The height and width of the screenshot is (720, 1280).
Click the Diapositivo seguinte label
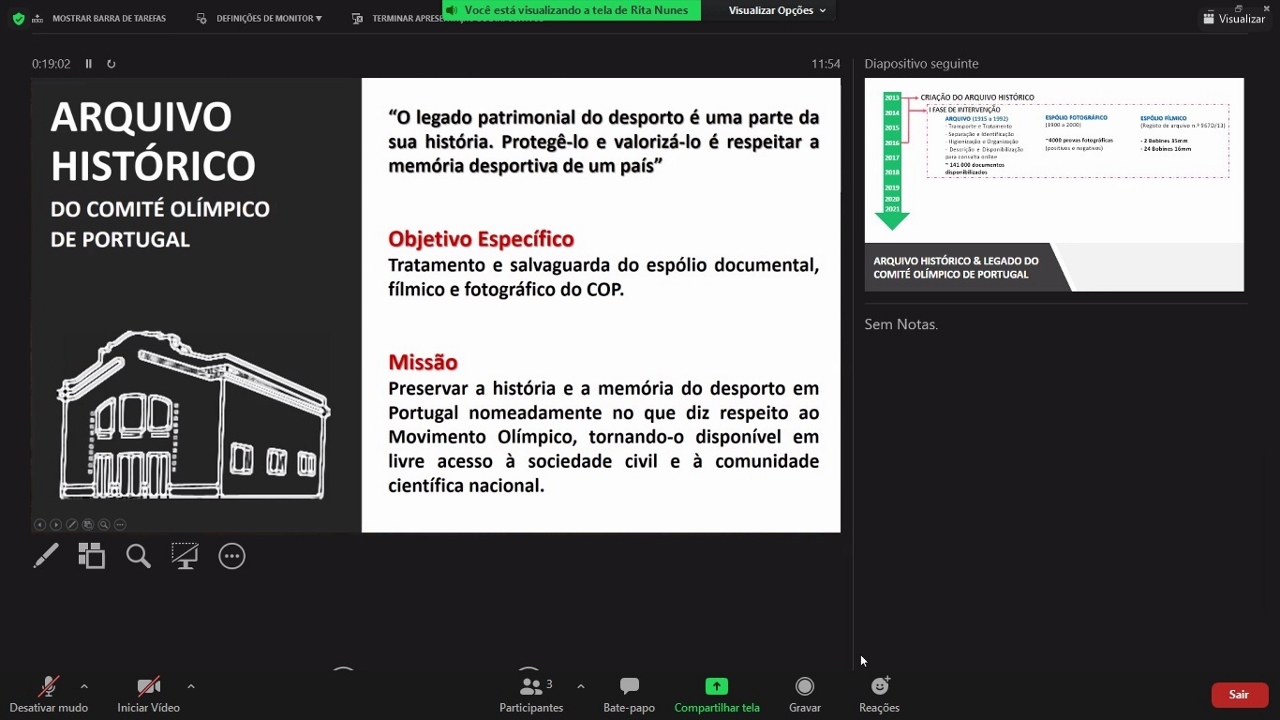click(x=922, y=64)
